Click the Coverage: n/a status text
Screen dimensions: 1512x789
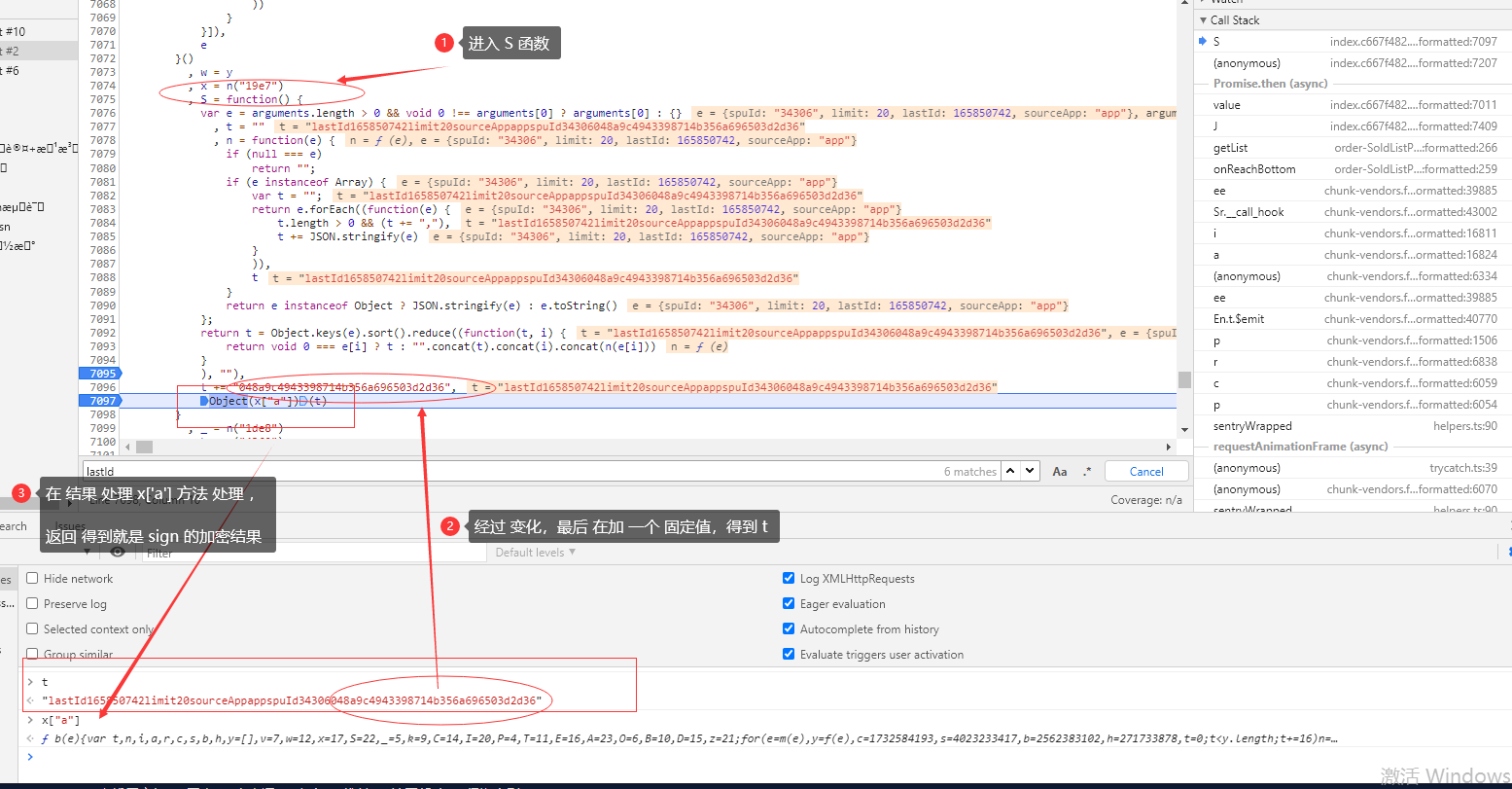click(x=1146, y=500)
